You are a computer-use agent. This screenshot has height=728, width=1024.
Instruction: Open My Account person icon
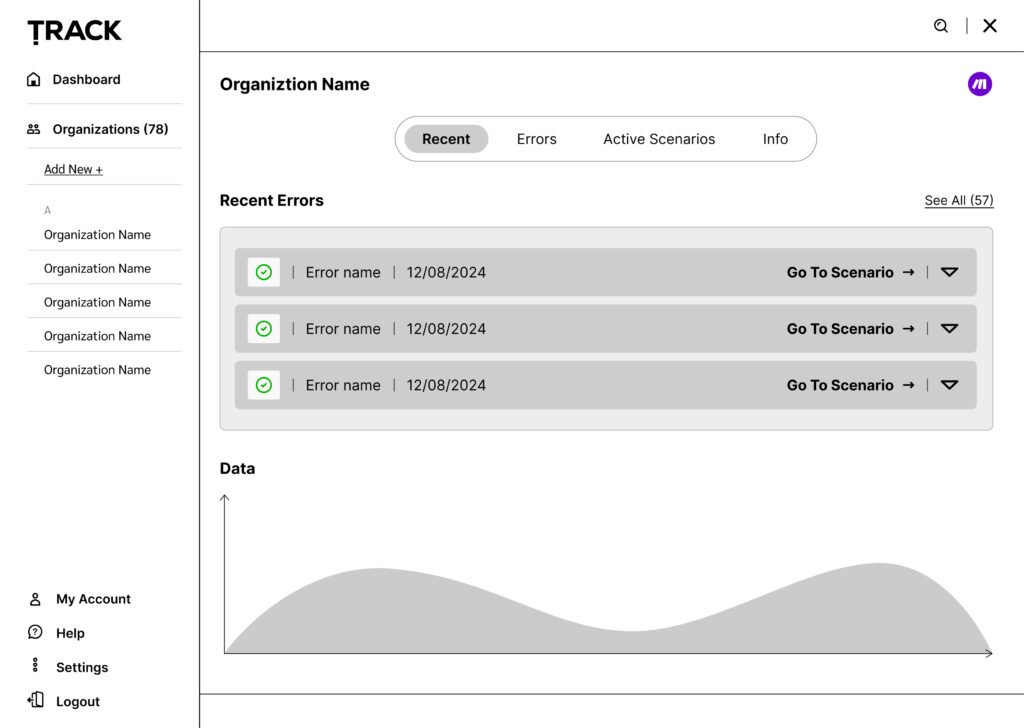click(35, 599)
